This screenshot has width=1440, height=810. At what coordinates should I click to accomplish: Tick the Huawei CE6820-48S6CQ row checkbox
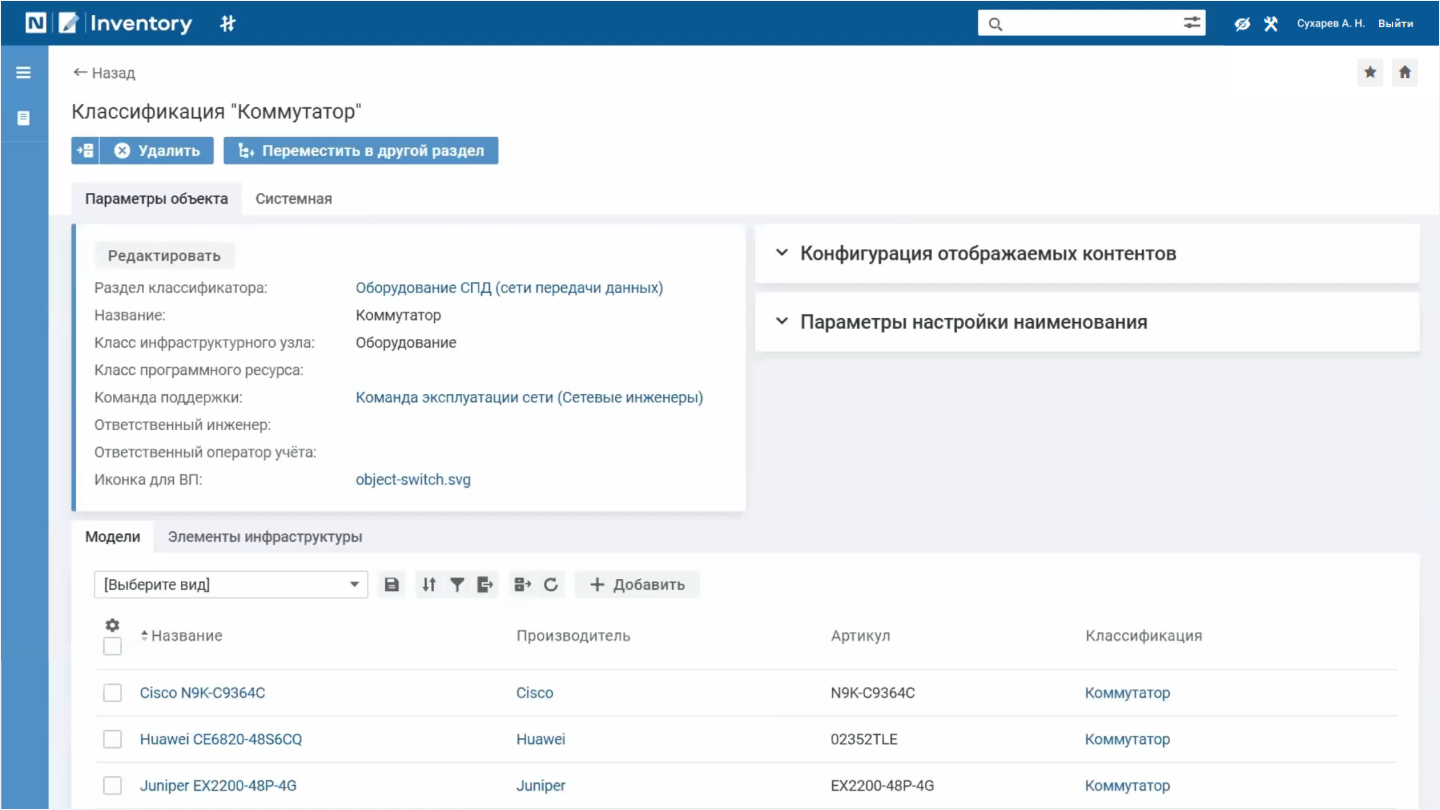(x=113, y=739)
